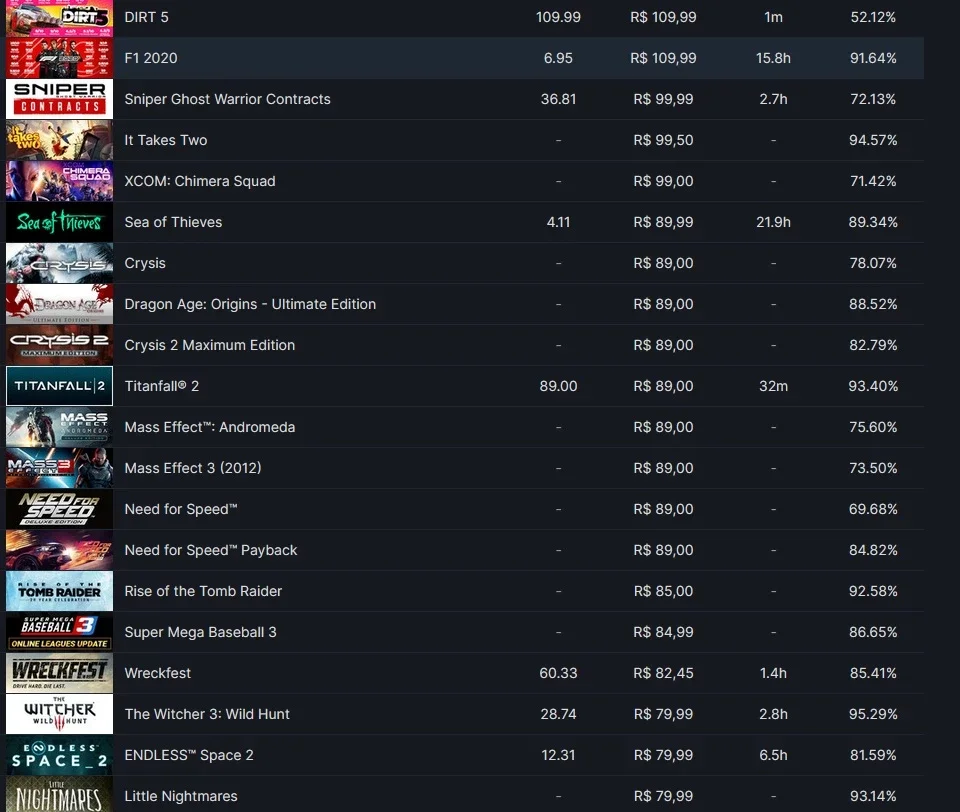Click the Titanfall® 2 title
Image resolution: width=960 pixels, height=812 pixels.
click(162, 386)
